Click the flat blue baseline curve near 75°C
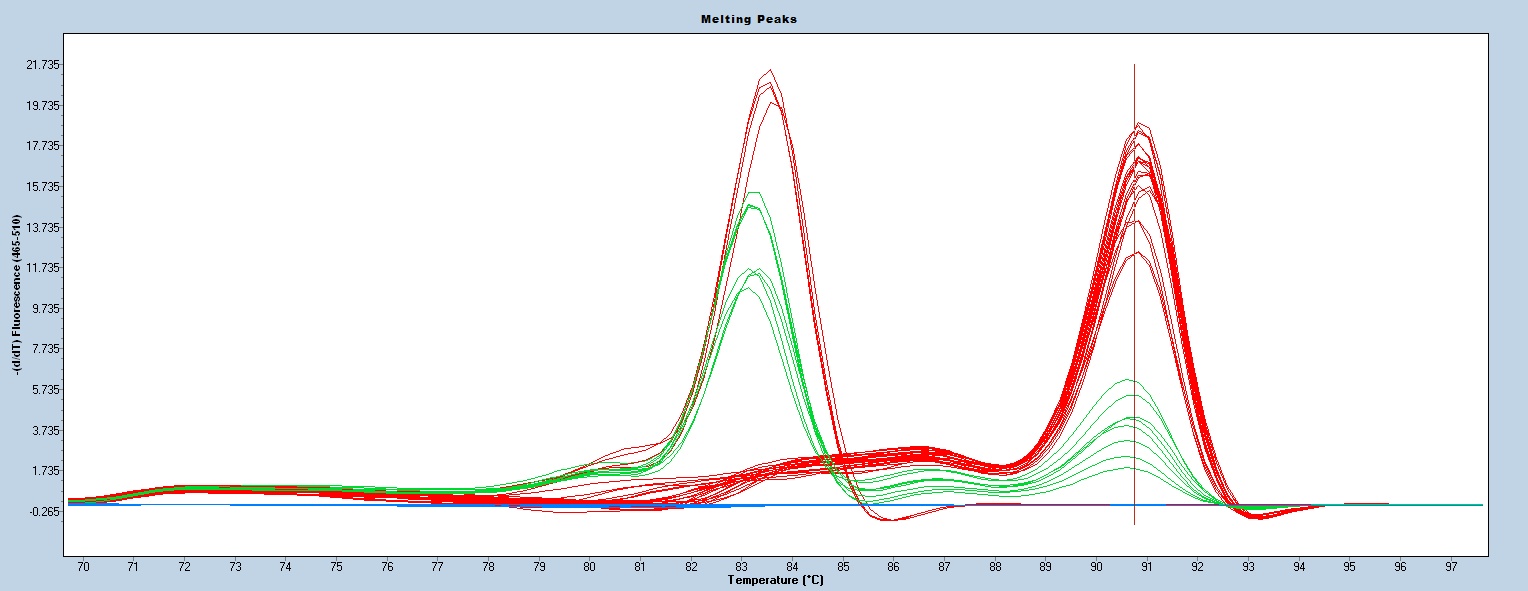1528x591 pixels. (337, 505)
